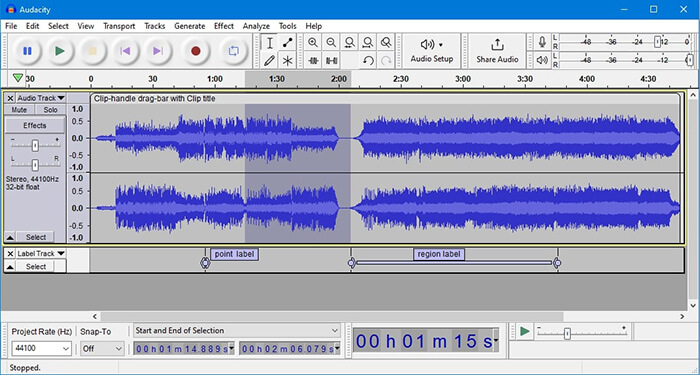The height and width of the screenshot is (375, 700).
Task: Toggle Mute on the Audio Track
Action: [x=19, y=109]
